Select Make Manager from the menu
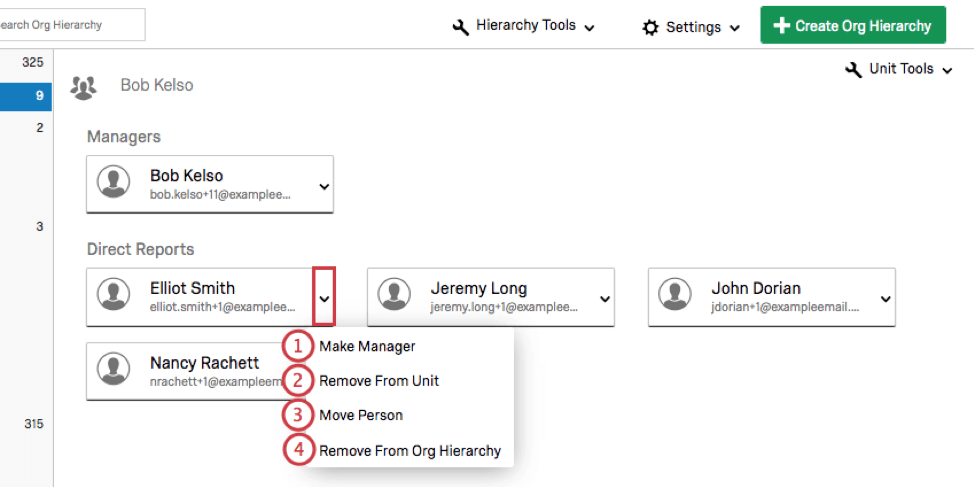Viewport: 974px width, 487px height. pyautogui.click(x=367, y=346)
